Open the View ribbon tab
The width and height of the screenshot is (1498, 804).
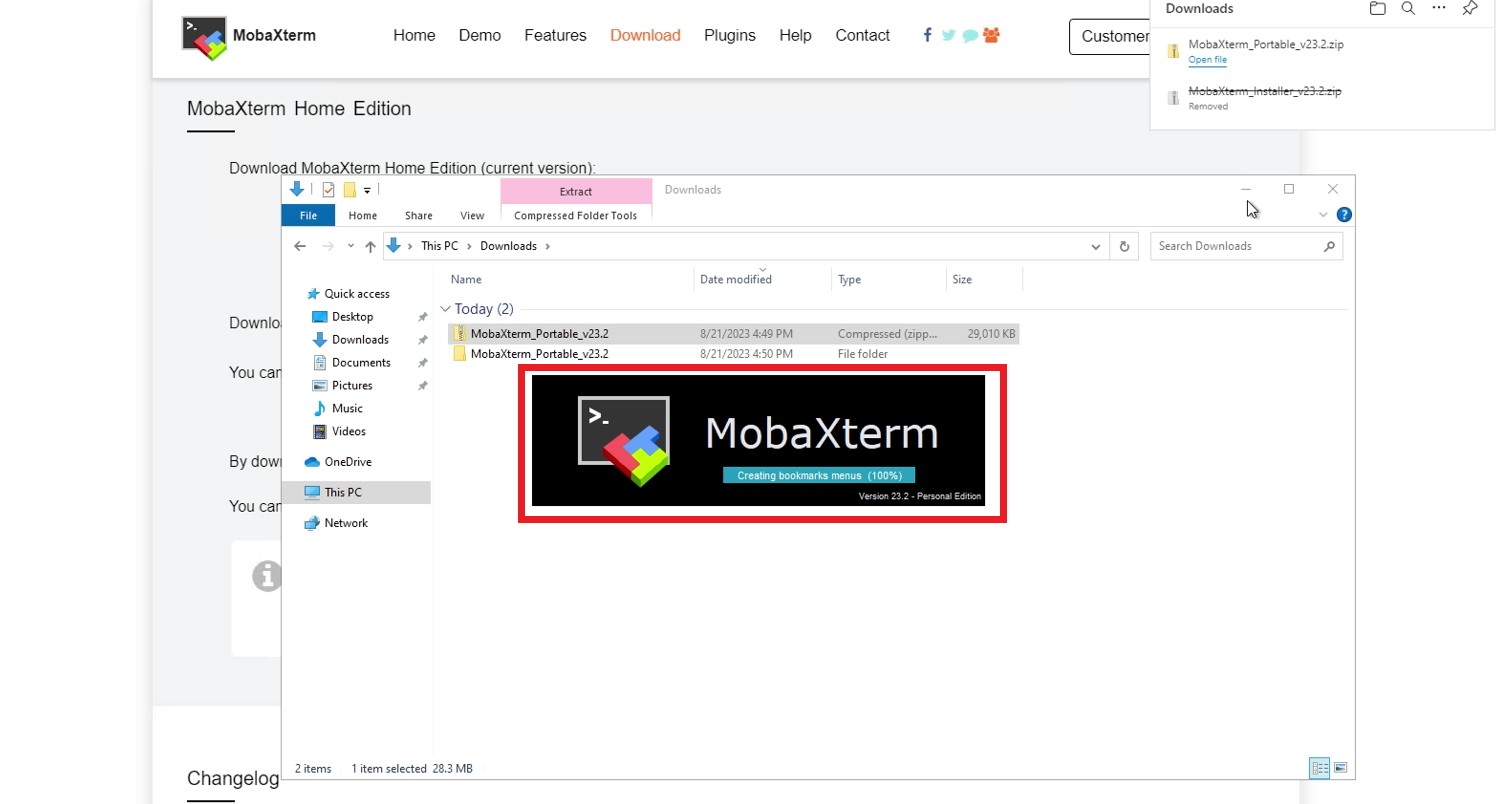pyautogui.click(x=472, y=215)
